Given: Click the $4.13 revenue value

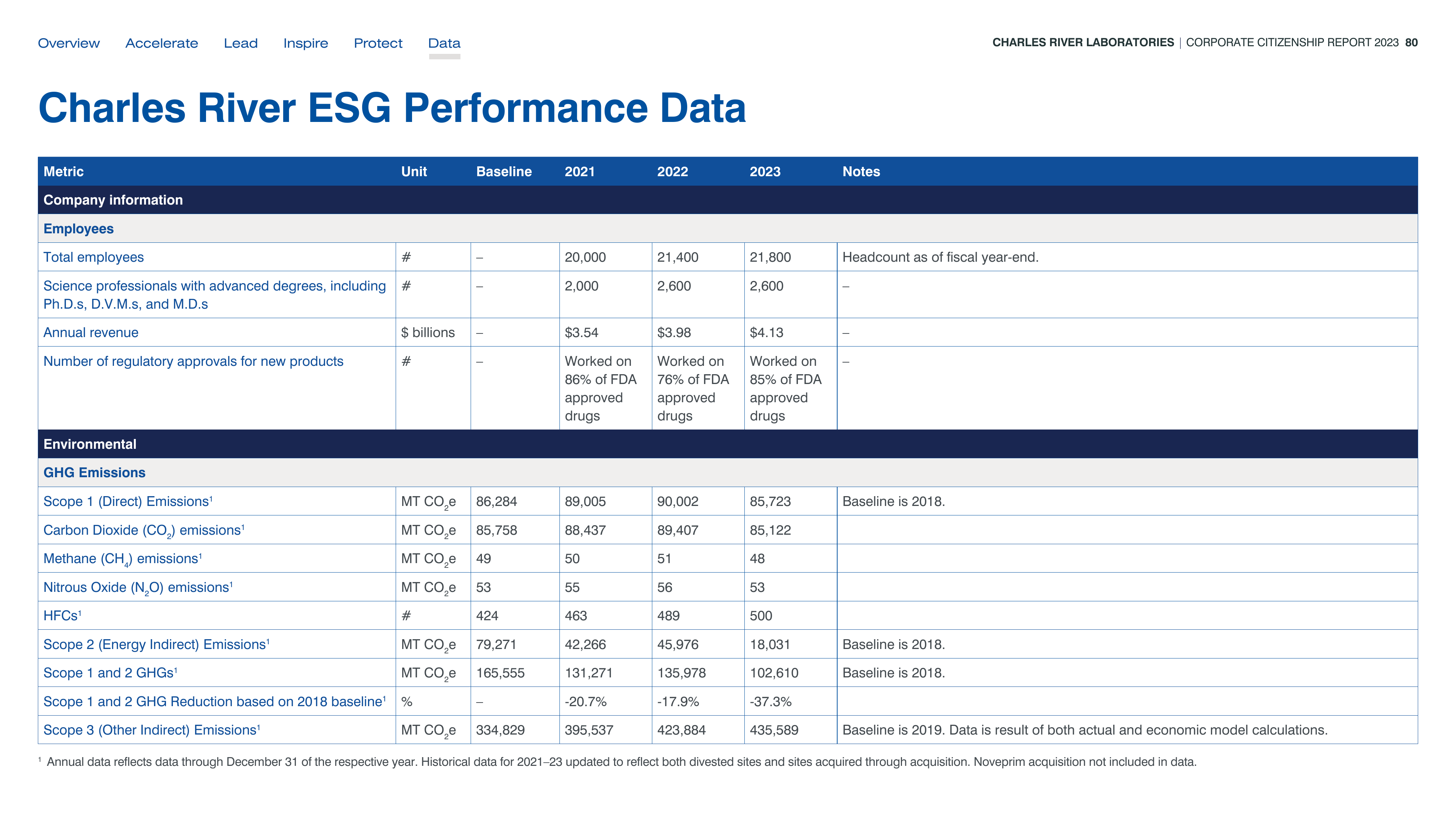Looking at the screenshot, I should tap(767, 332).
